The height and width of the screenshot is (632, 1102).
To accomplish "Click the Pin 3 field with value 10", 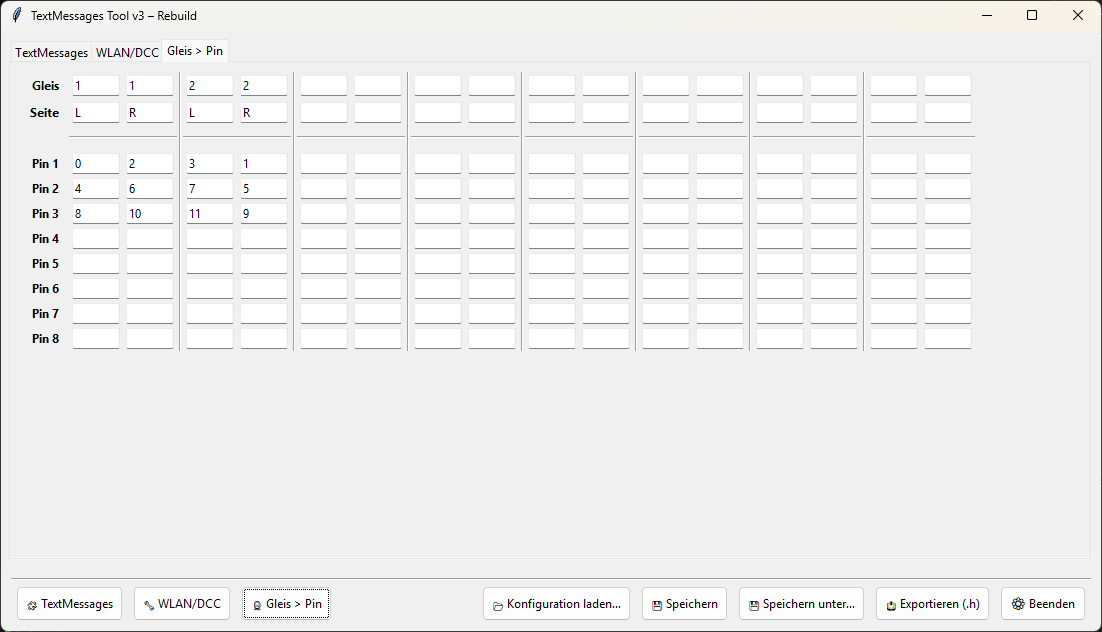I will tap(149, 213).
